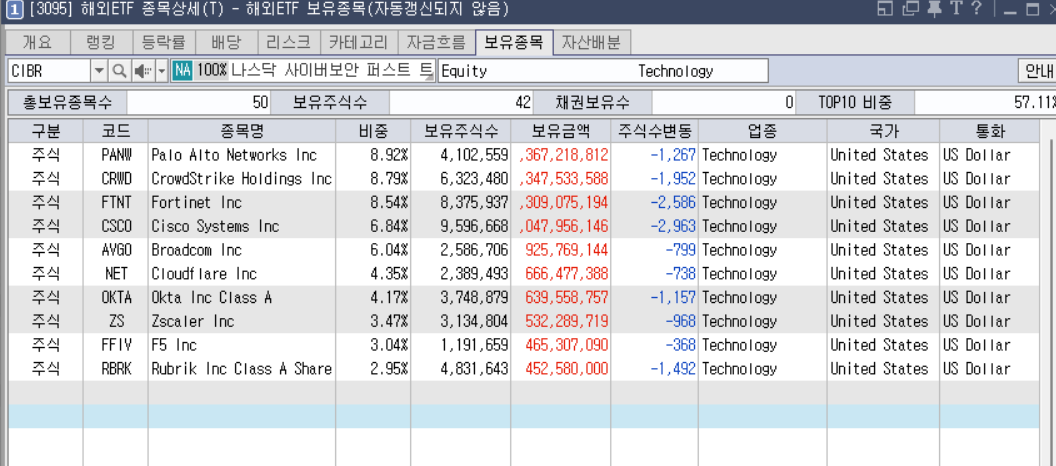Open the CIBR ticker history dropdown arrow
This screenshot has width=1056, height=466.
pyautogui.click(x=99, y=71)
